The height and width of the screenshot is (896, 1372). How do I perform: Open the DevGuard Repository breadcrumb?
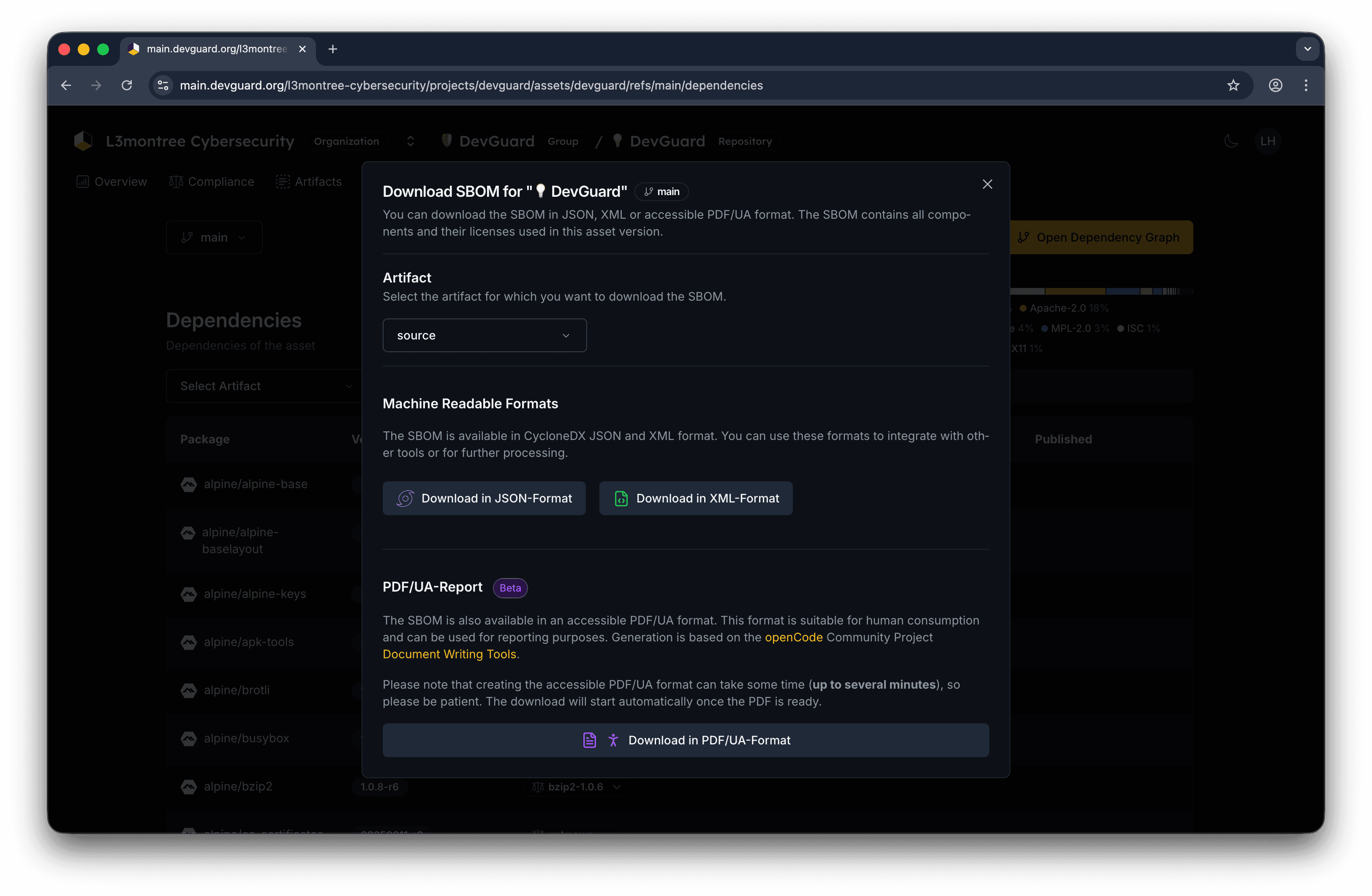pyautogui.click(x=667, y=141)
